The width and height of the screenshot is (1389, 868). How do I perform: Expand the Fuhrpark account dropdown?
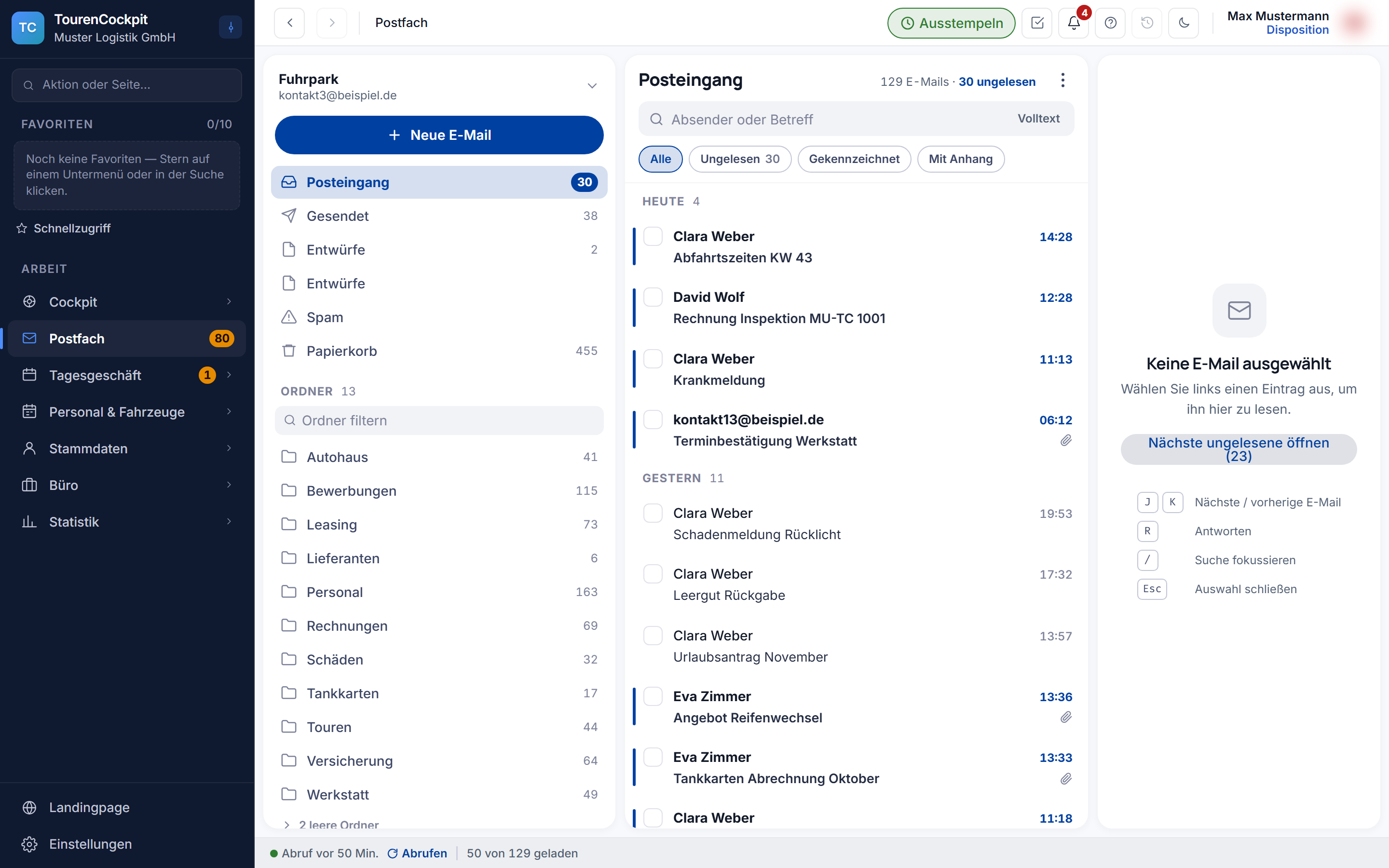(x=592, y=86)
